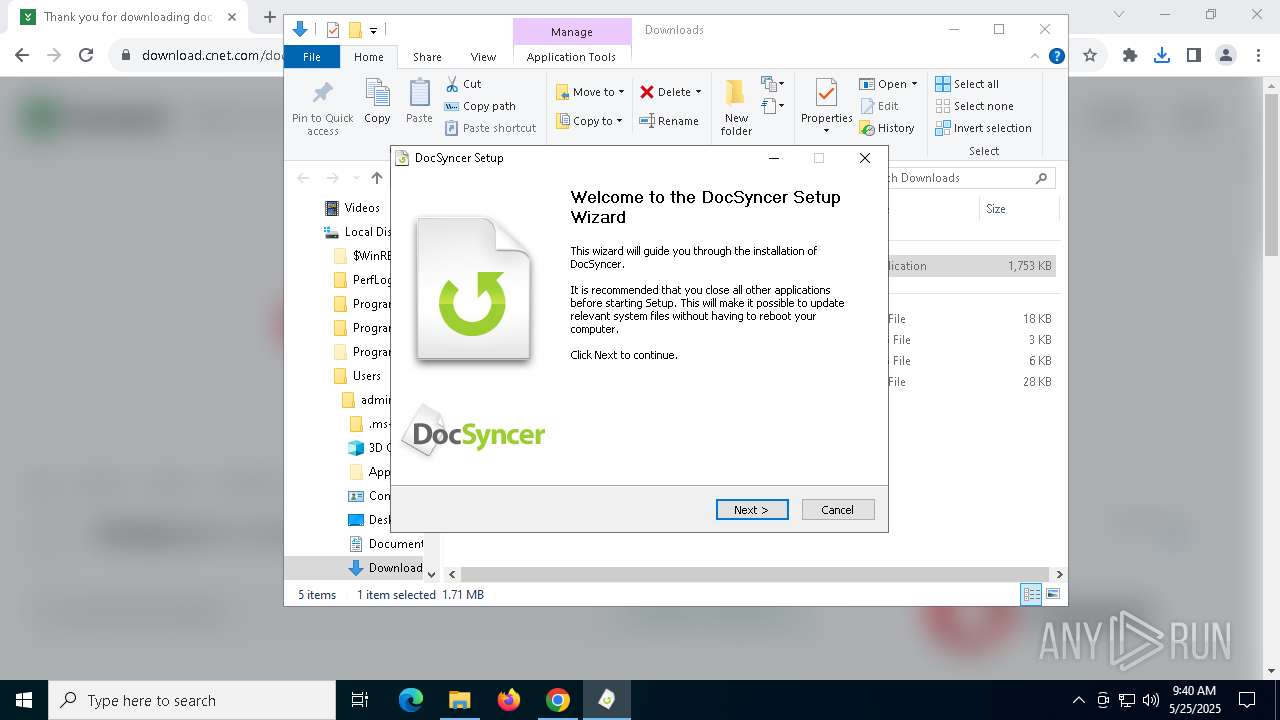
Task: Toggle Chrome side panel
Action: point(1194,56)
